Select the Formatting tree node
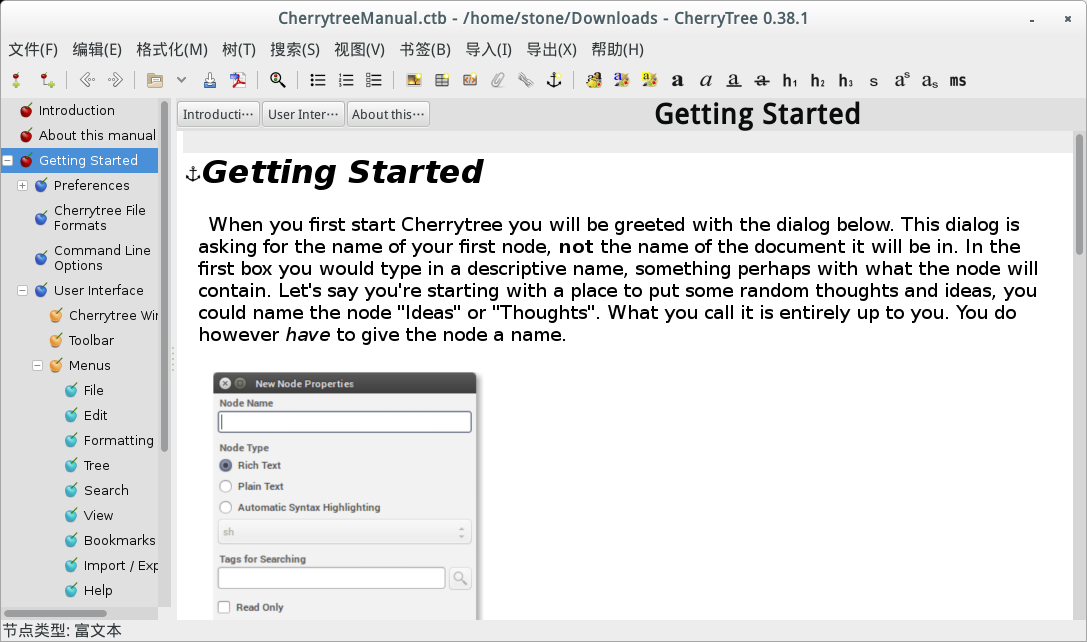This screenshot has width=1087, height=642. point(119,440)
